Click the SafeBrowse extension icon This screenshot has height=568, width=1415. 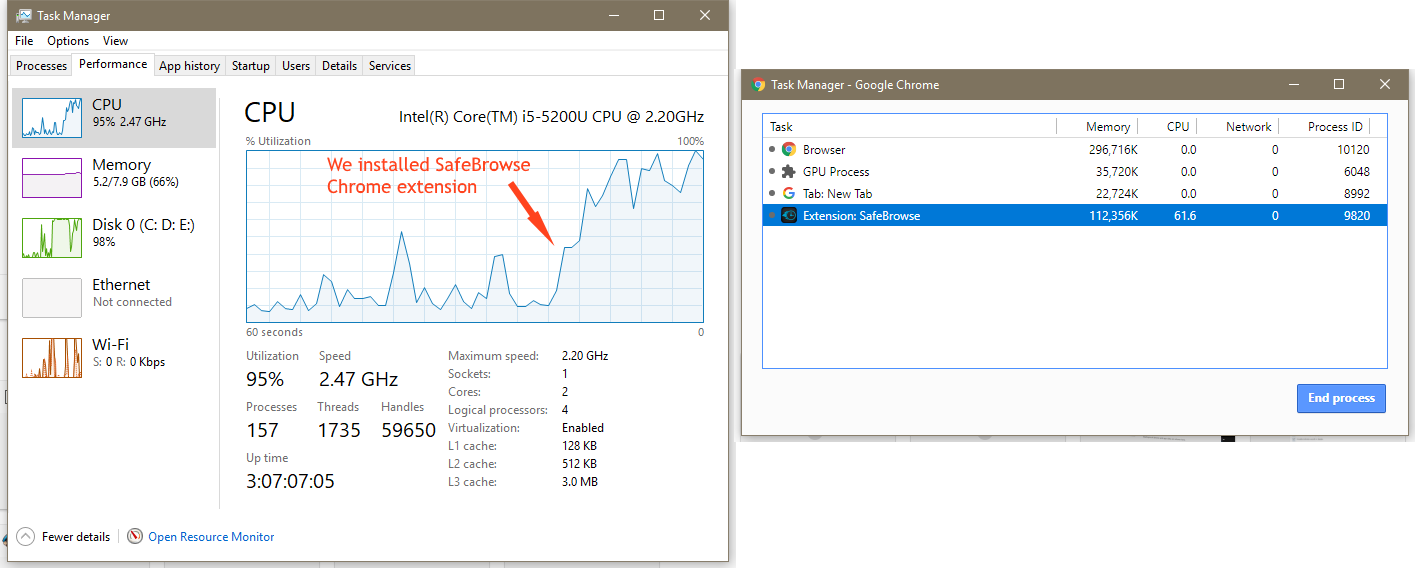[789, 216]
